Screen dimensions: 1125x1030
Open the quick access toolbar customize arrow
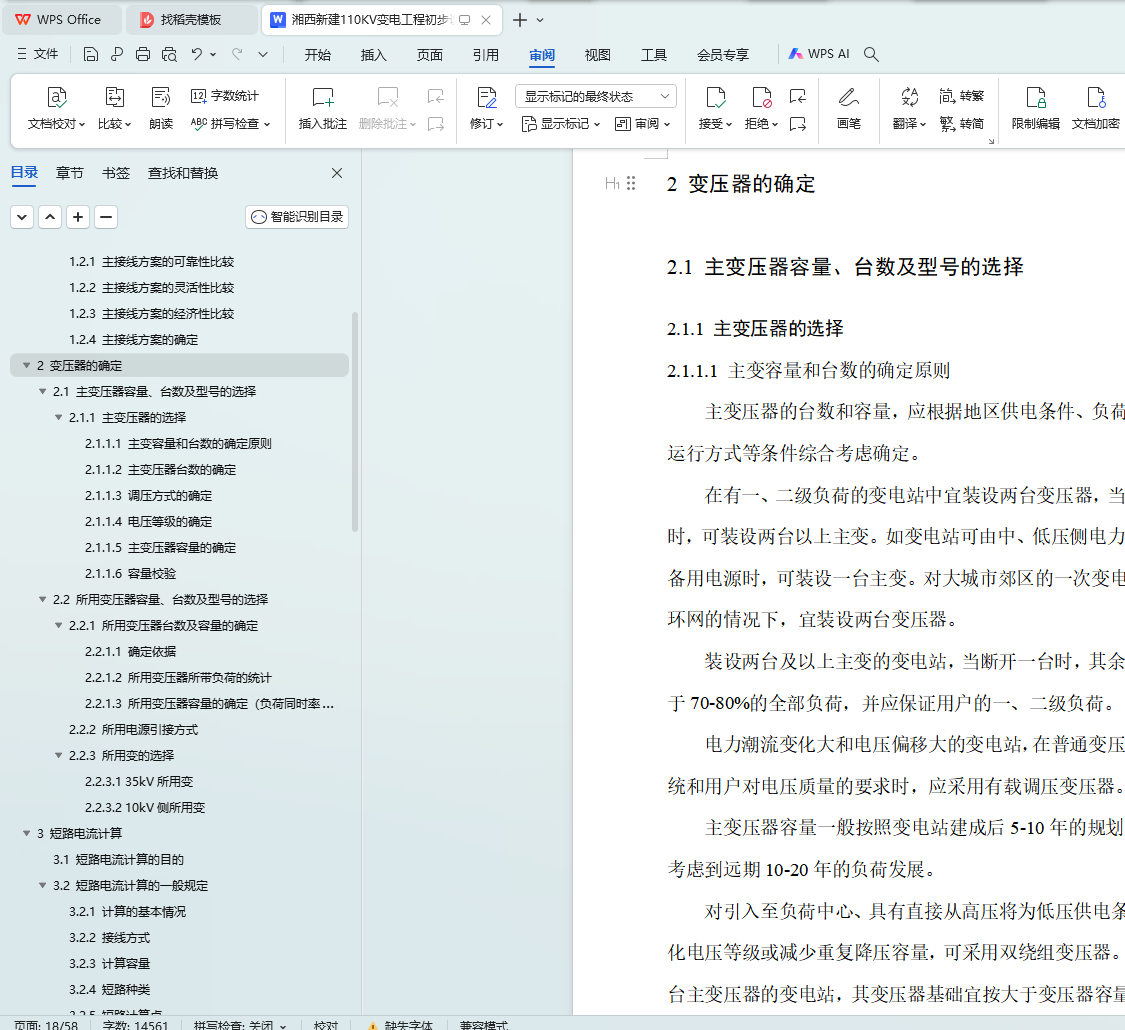click(x=263, y=54)
